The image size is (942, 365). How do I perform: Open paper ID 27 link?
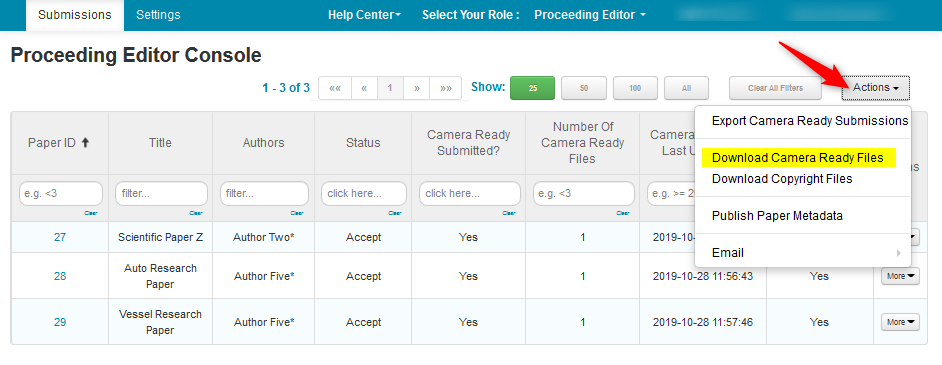59,237
